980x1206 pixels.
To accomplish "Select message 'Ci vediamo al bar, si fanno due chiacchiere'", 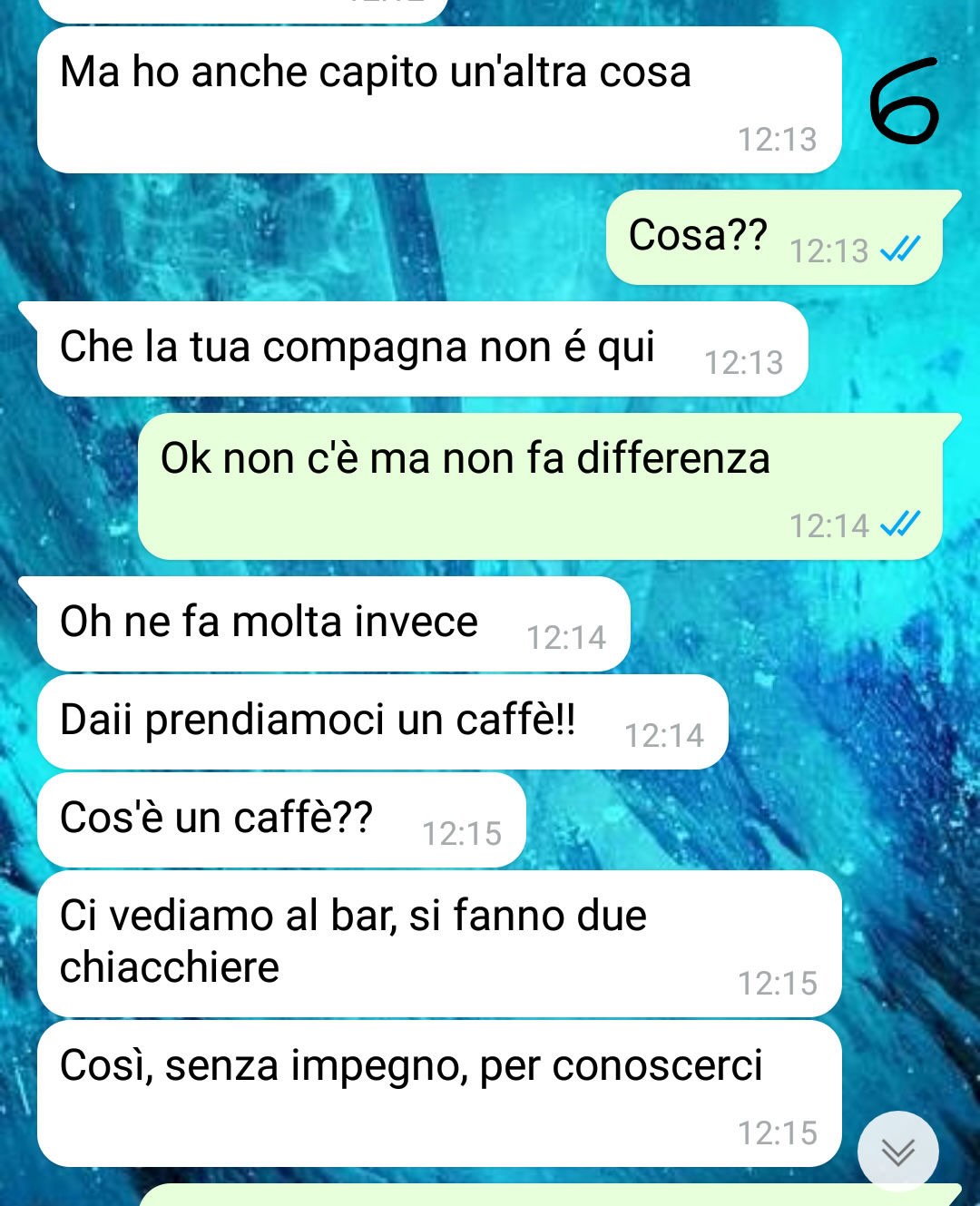I will pyautogui.click(x=439, y=944).
